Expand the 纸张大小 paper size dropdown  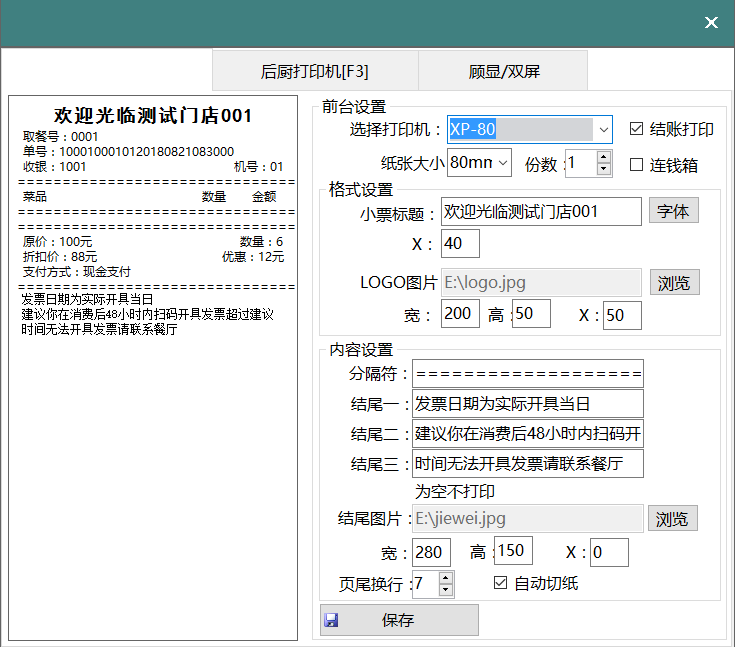[502, 162]
